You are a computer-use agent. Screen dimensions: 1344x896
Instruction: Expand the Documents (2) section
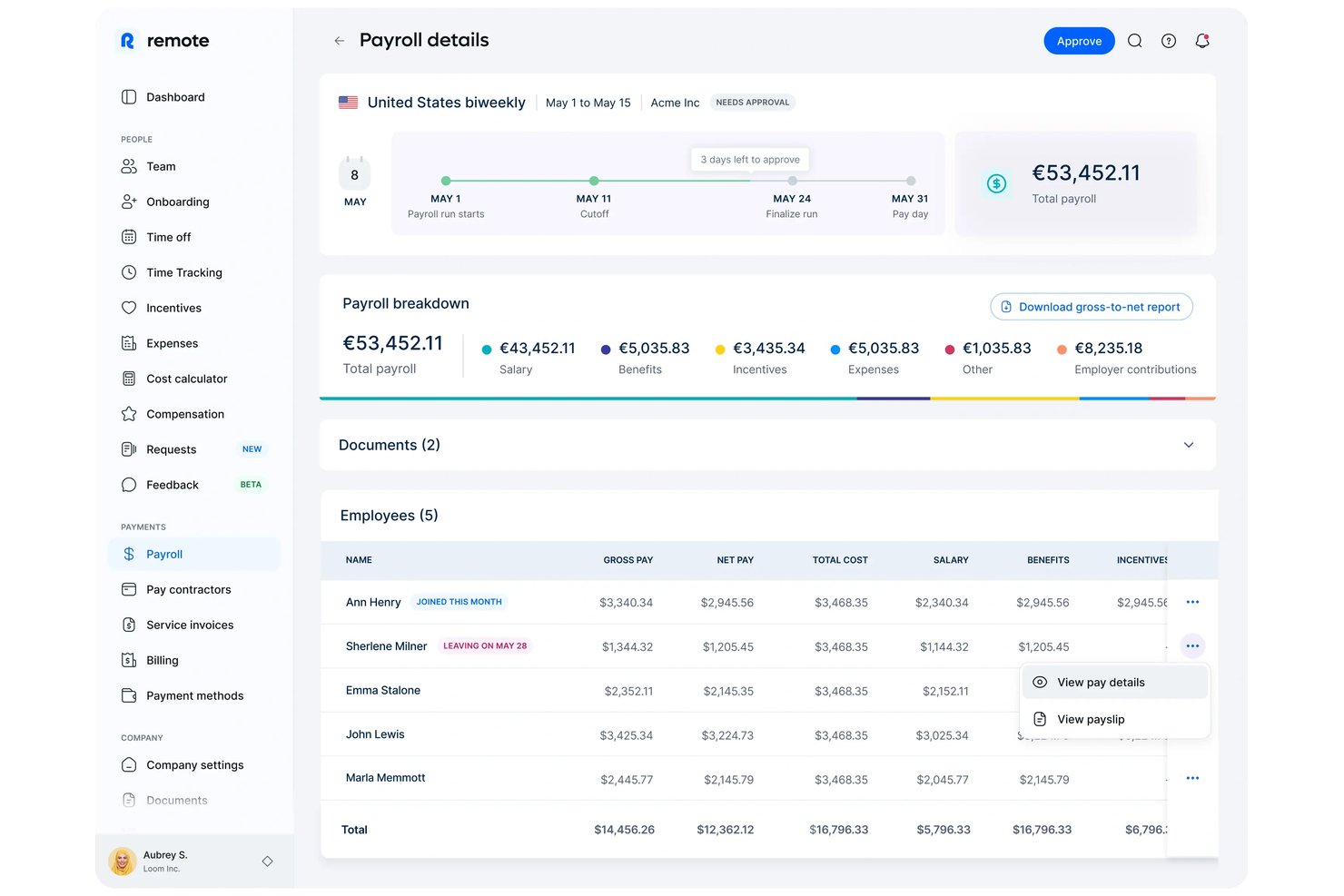(1189, 445)
